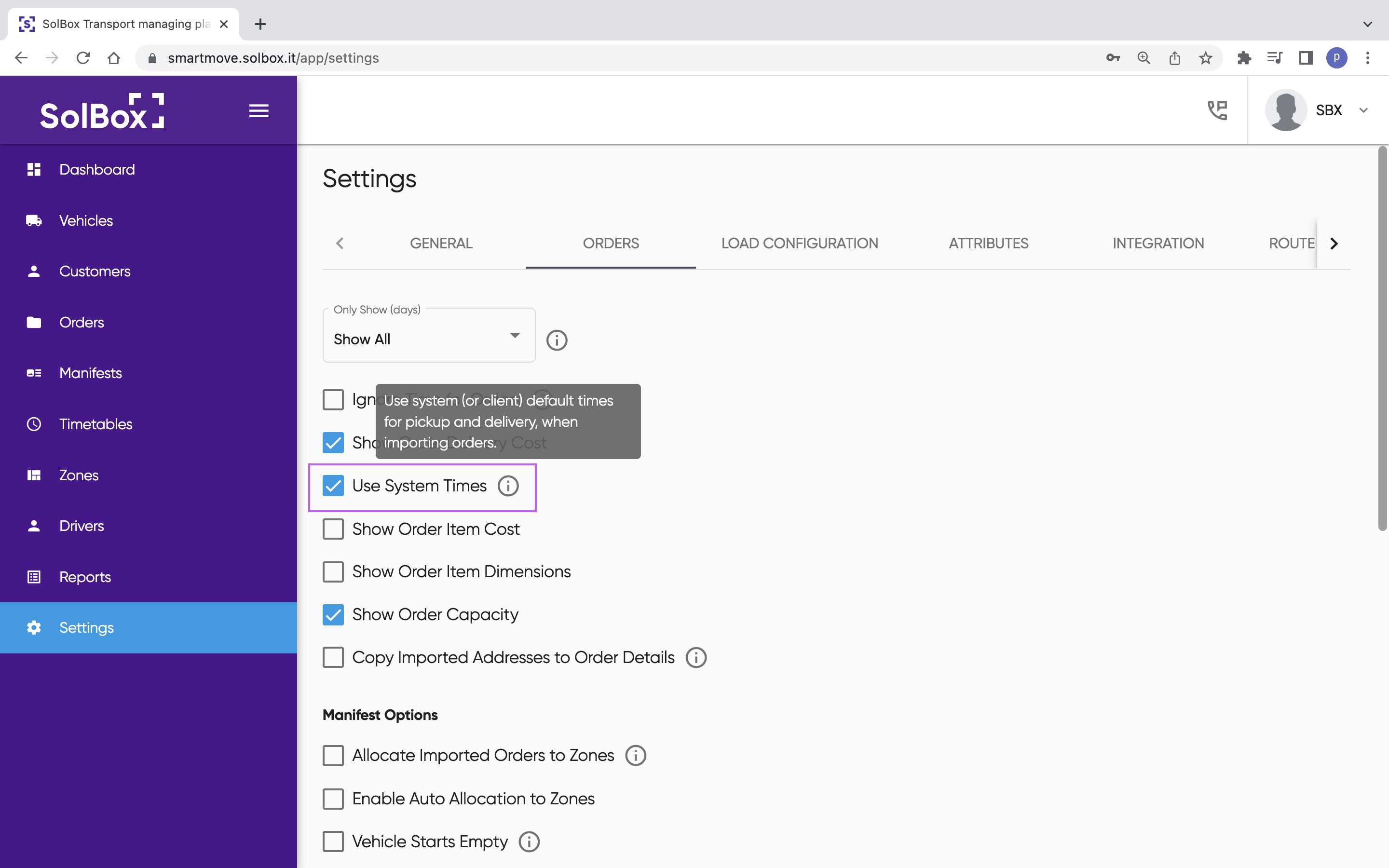Show info for Vehicle Starts Empty
Viewport: 1389px width, 868px height.
click(x=529, y=841)
